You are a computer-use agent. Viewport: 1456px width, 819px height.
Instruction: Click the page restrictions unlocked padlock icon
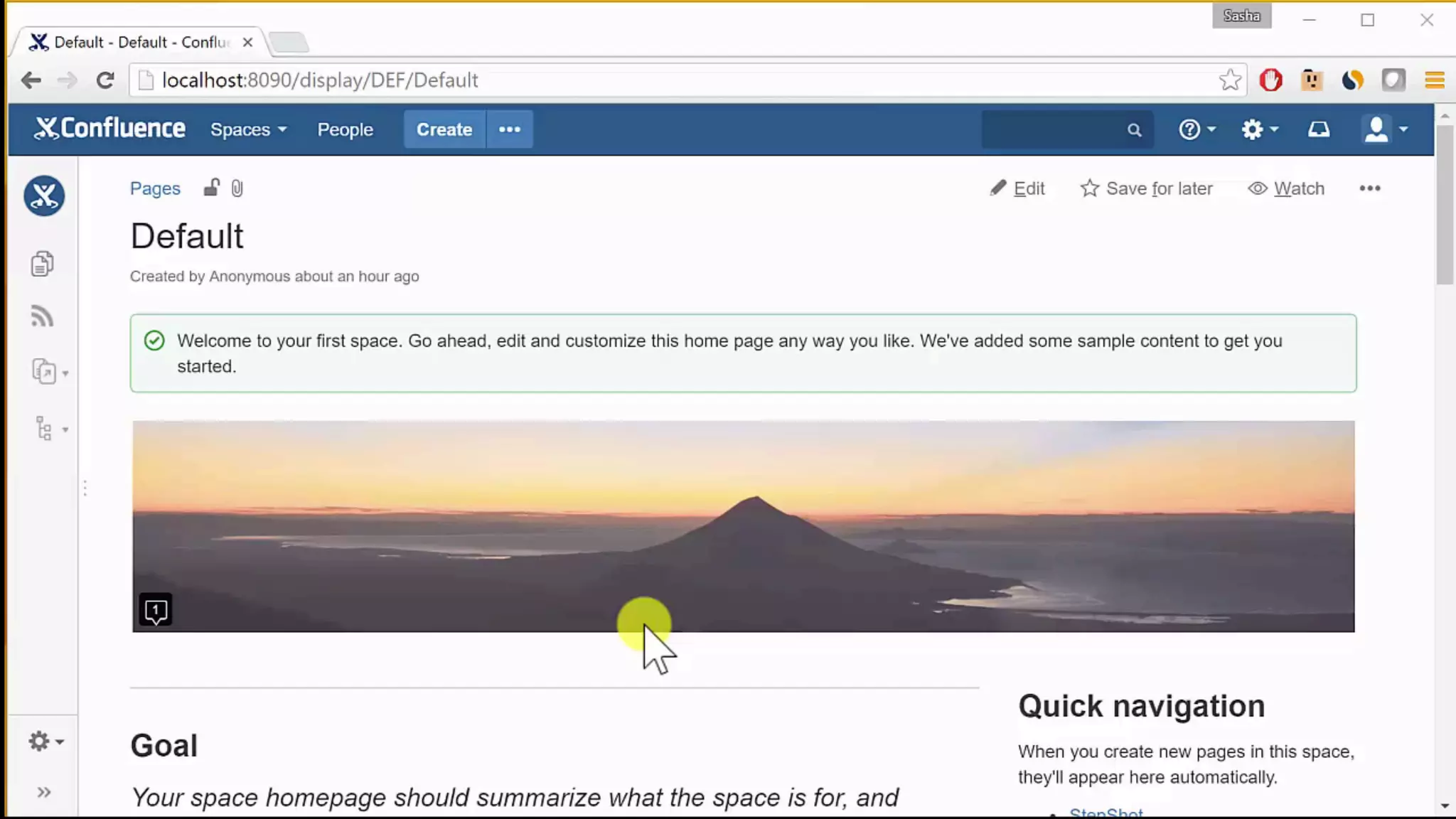click(x=211, y=188)
